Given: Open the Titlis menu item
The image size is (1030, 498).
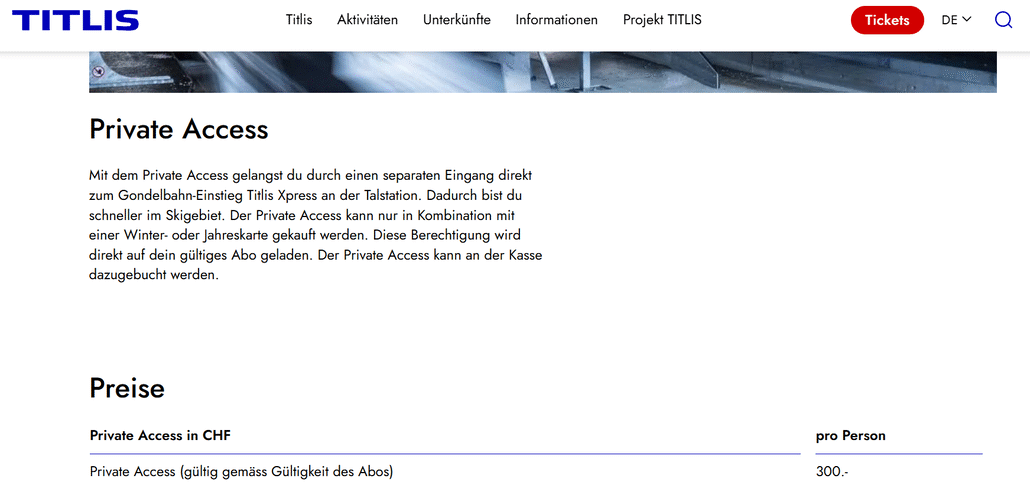Looking at the screenshot, I should 299,20.
